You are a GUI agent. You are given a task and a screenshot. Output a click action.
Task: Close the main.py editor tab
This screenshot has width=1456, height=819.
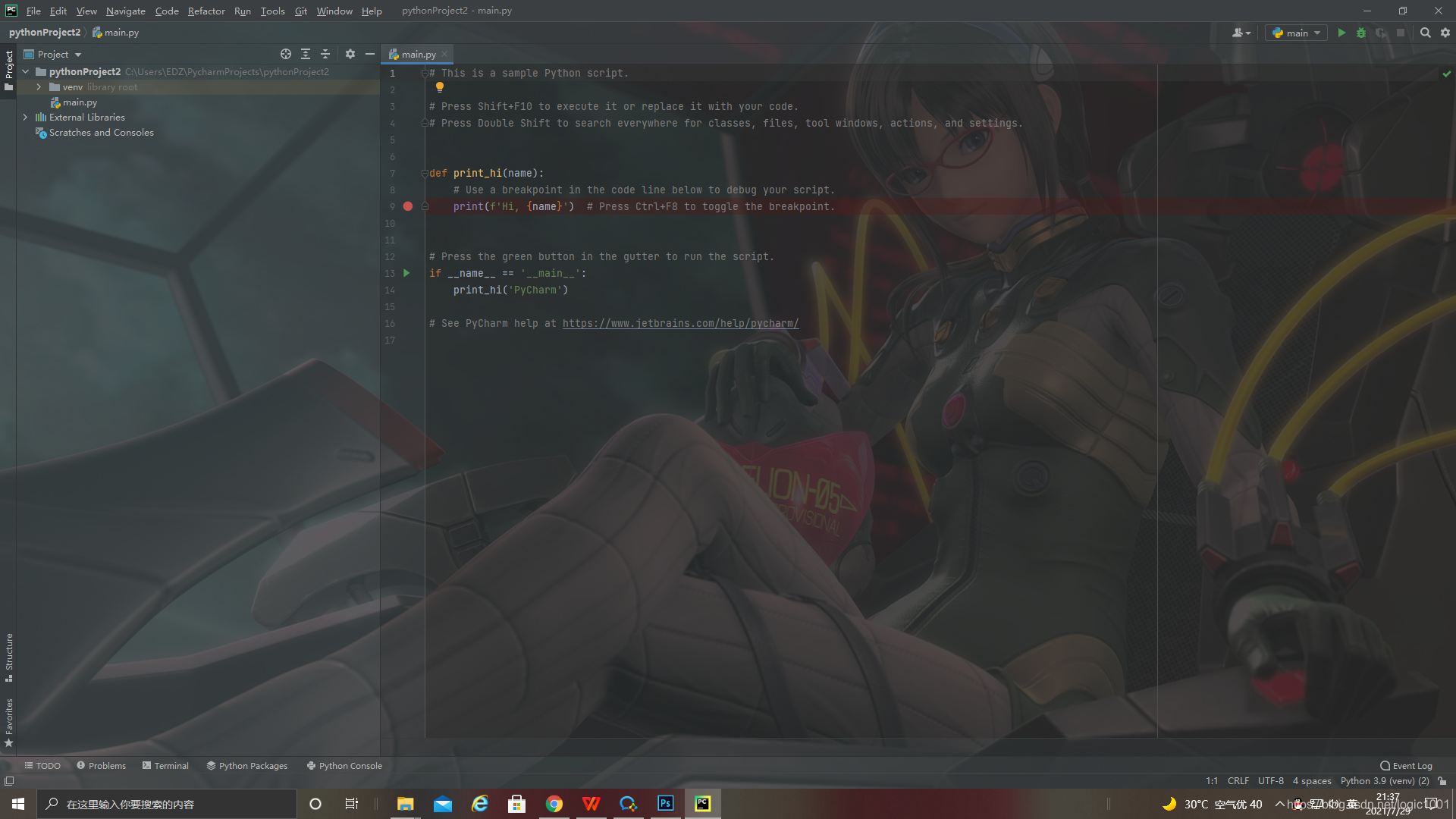pyautogui.click(x=445, y=54)
